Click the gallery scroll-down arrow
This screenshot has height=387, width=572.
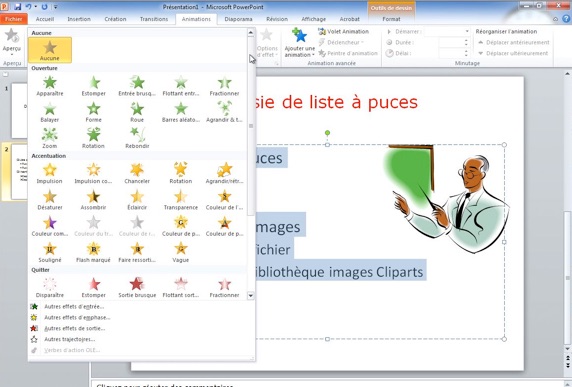pyautogui.click(x=251, y=295)
